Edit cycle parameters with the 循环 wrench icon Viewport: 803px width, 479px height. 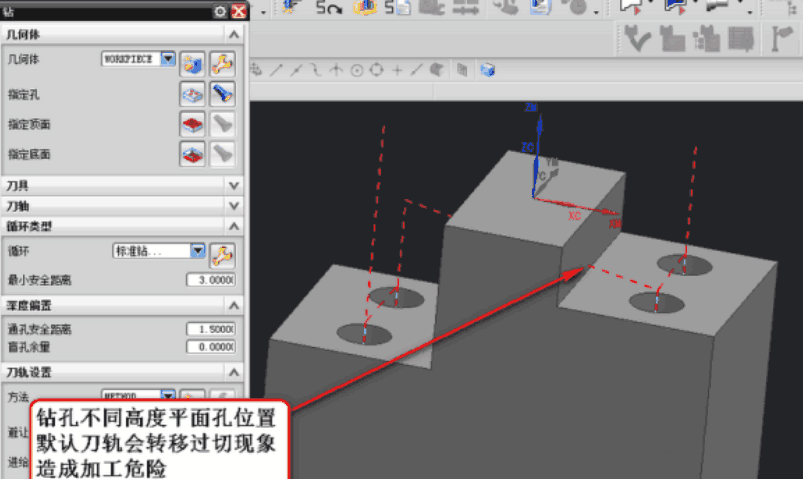tap(222, 256)
